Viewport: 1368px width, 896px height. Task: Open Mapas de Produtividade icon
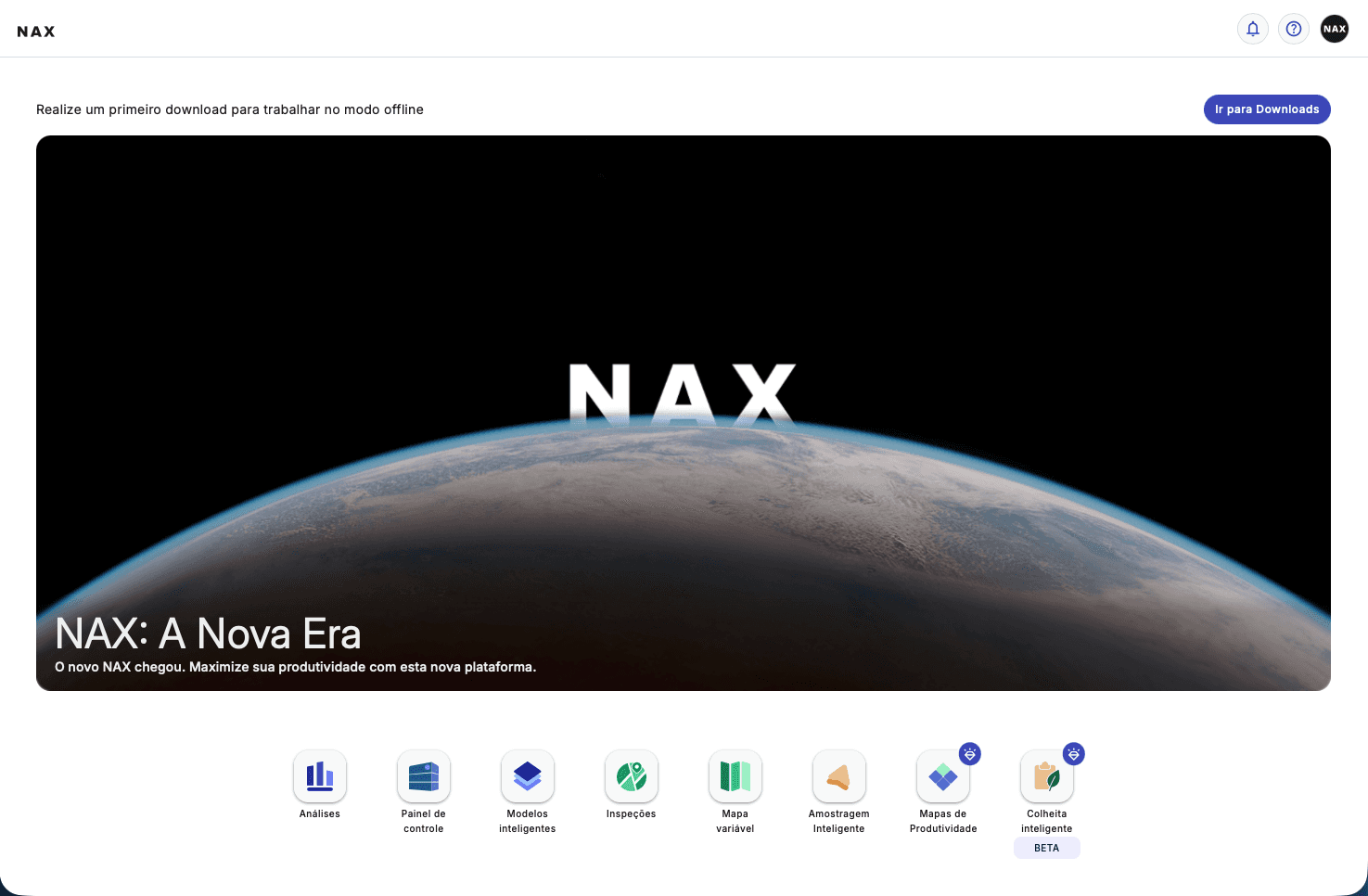(943, 776)
